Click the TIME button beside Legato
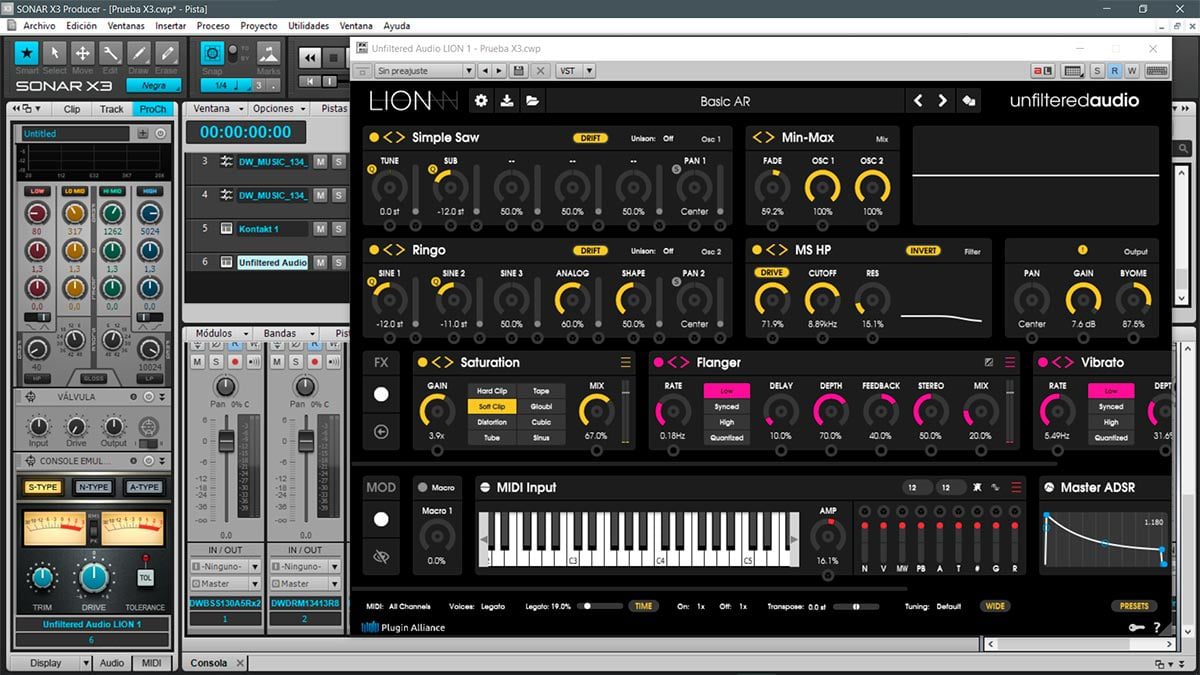This screenshot has height=675, width=1200. (643, 606)
